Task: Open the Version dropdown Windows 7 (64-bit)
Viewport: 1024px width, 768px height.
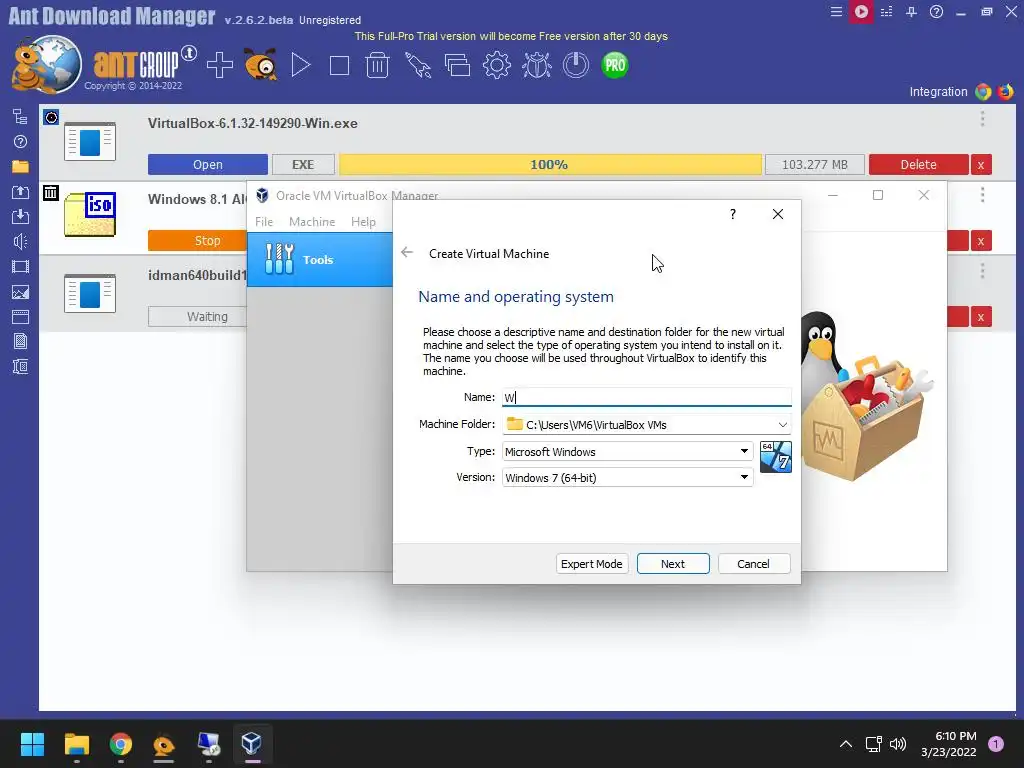Action: click(627, 477)
